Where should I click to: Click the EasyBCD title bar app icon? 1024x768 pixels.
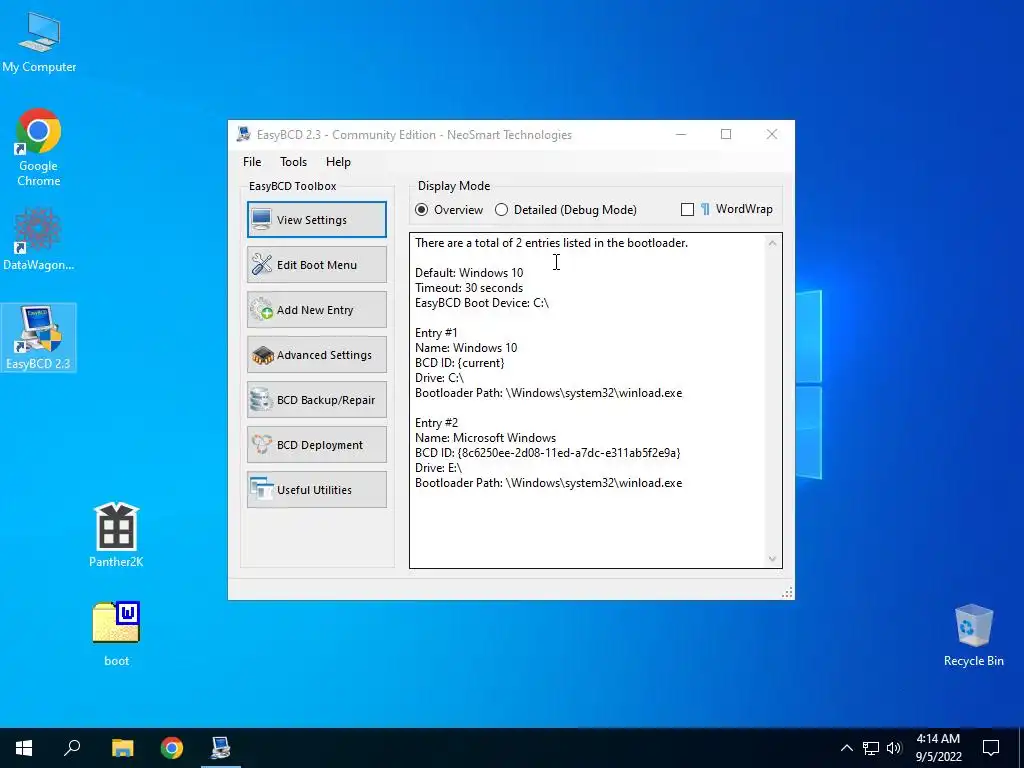click(244, 135)
